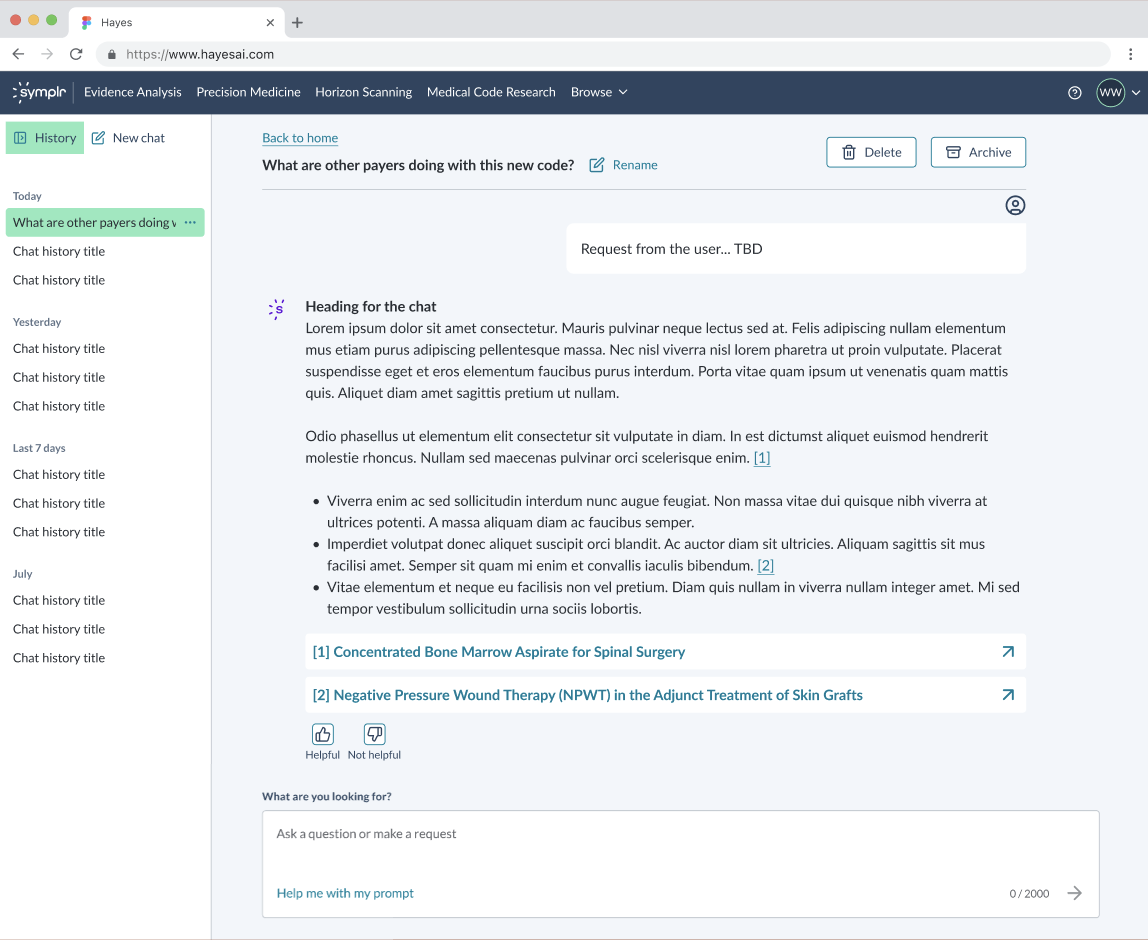This screenshot has height=940, width=1148.
Task: Click 'Request from the user... TBD' message
Action: (x=796, y=249)
